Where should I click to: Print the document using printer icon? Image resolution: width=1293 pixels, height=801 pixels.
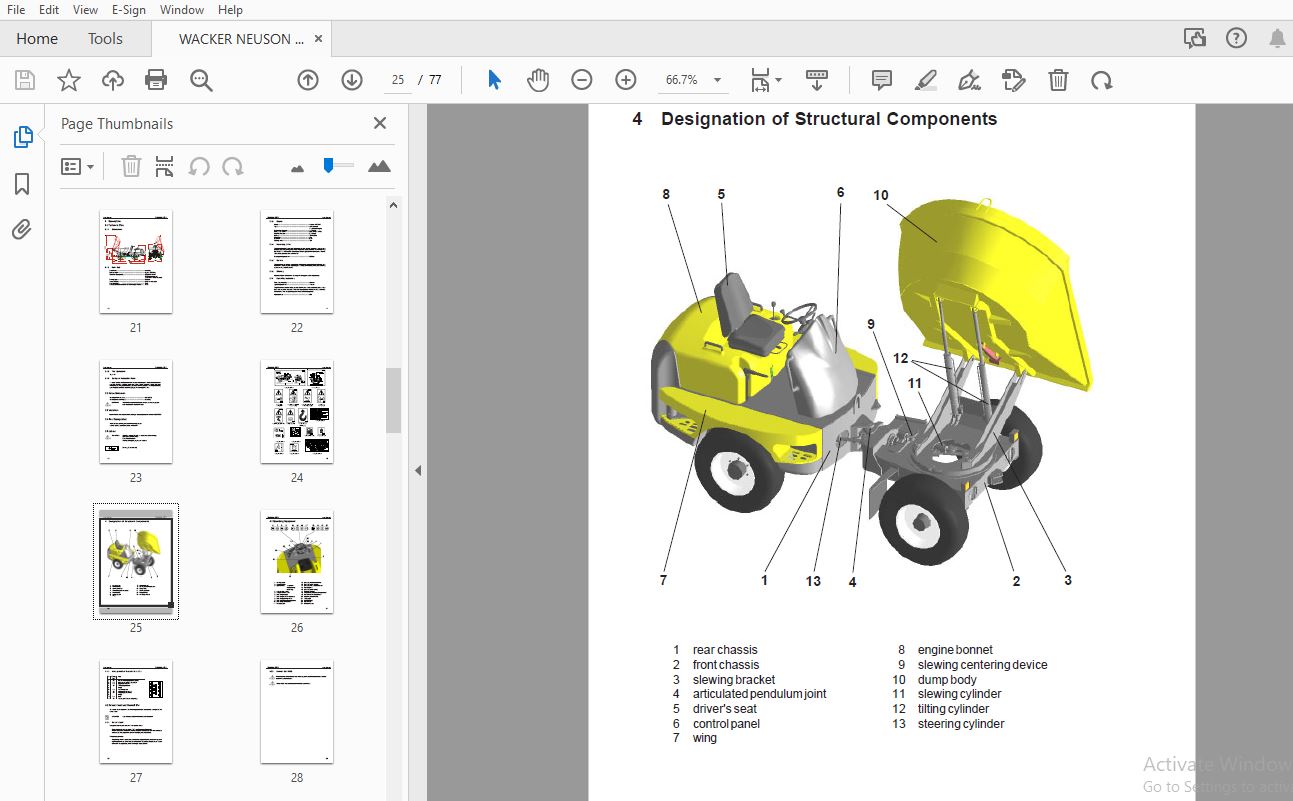click(156, 80)
